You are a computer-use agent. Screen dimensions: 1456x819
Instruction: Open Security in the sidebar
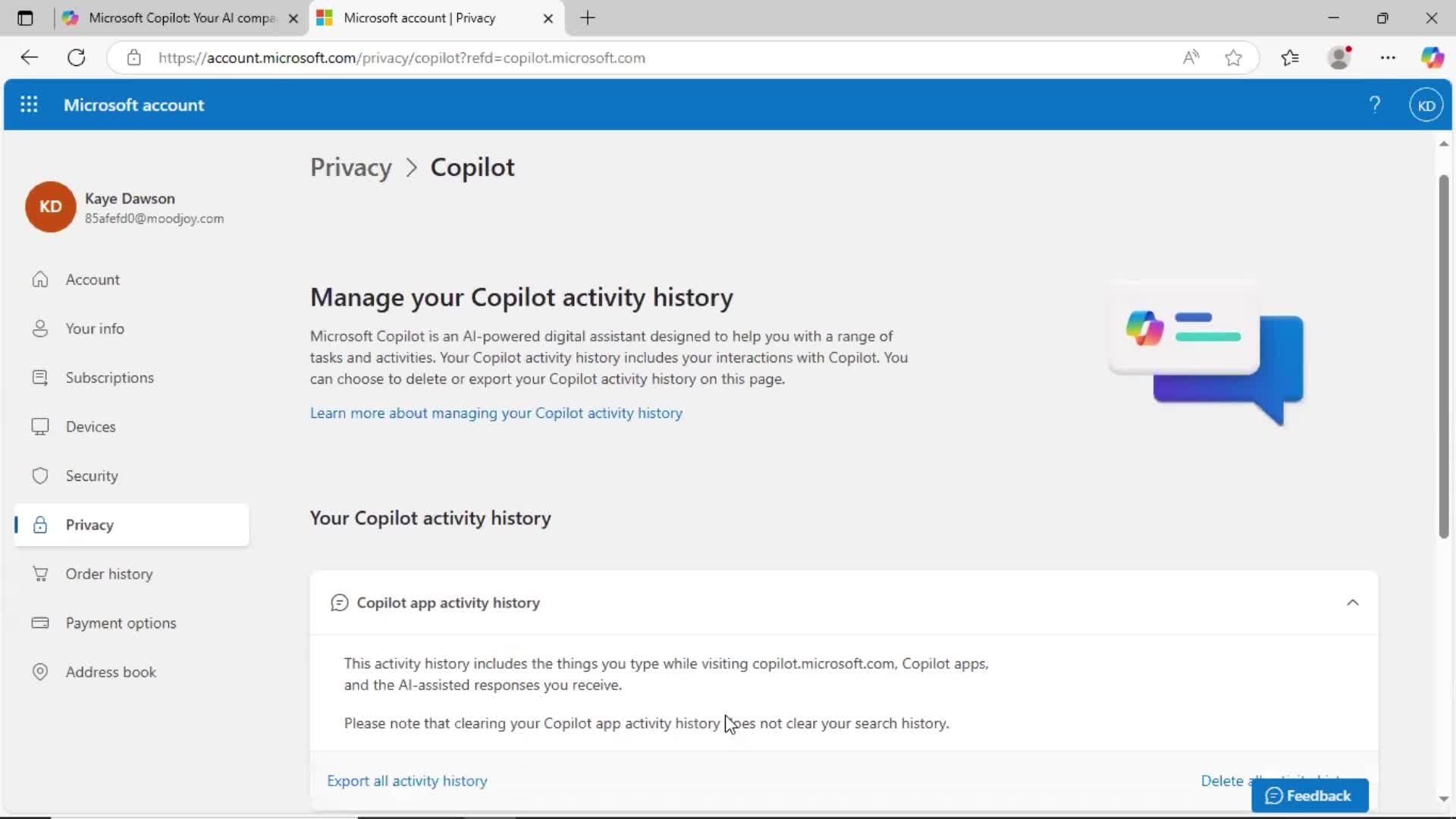[x=132, y=475]
